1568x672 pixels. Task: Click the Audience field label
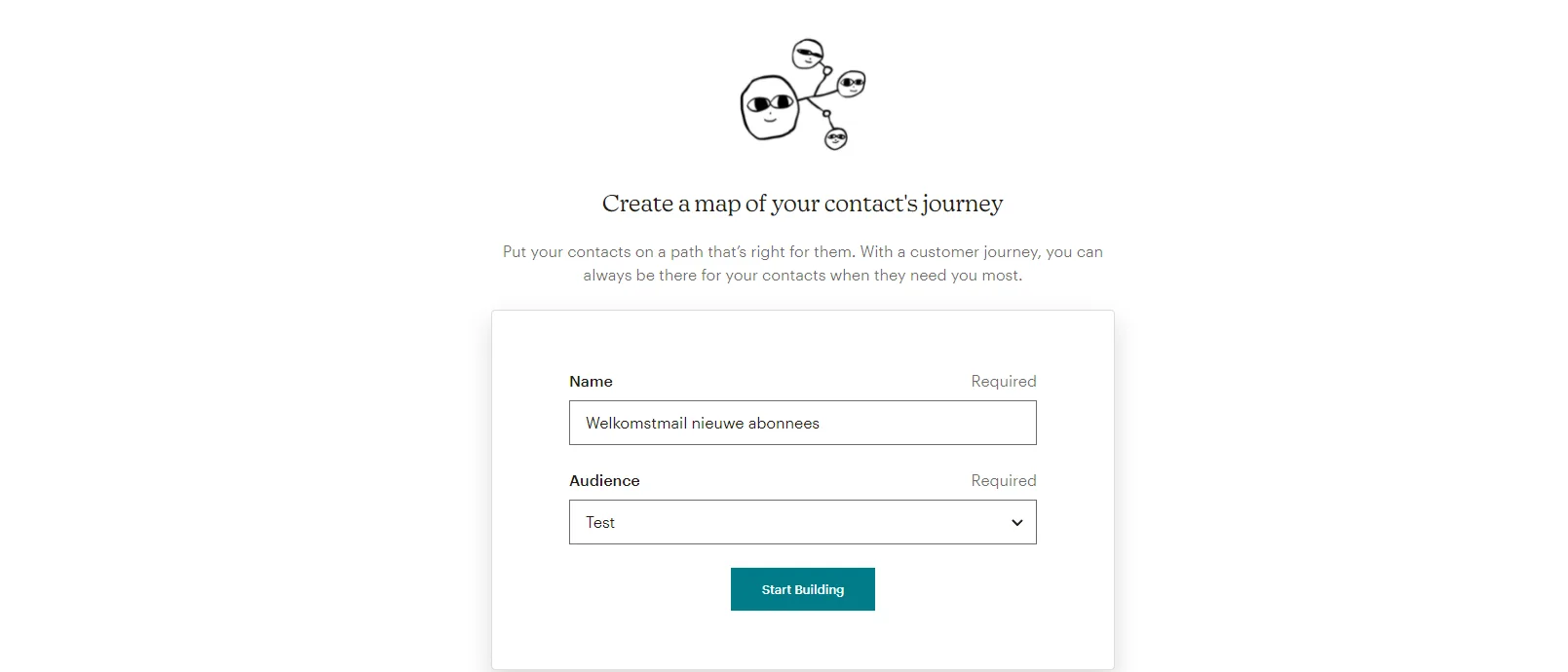point(604,481)
